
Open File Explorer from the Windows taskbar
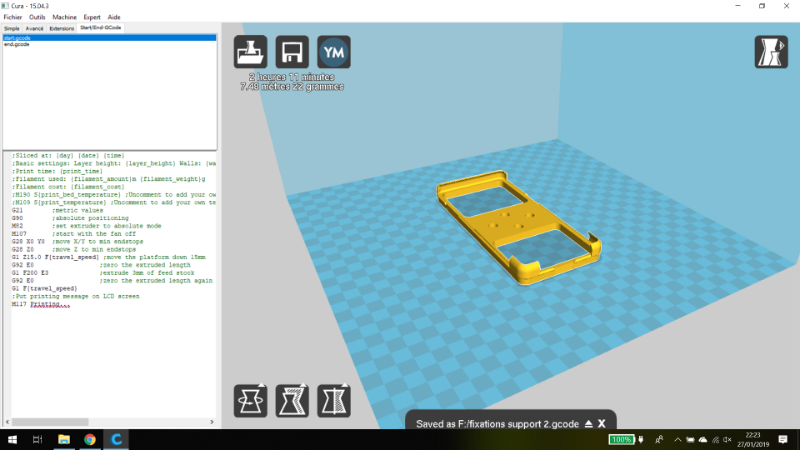(63, 439)
